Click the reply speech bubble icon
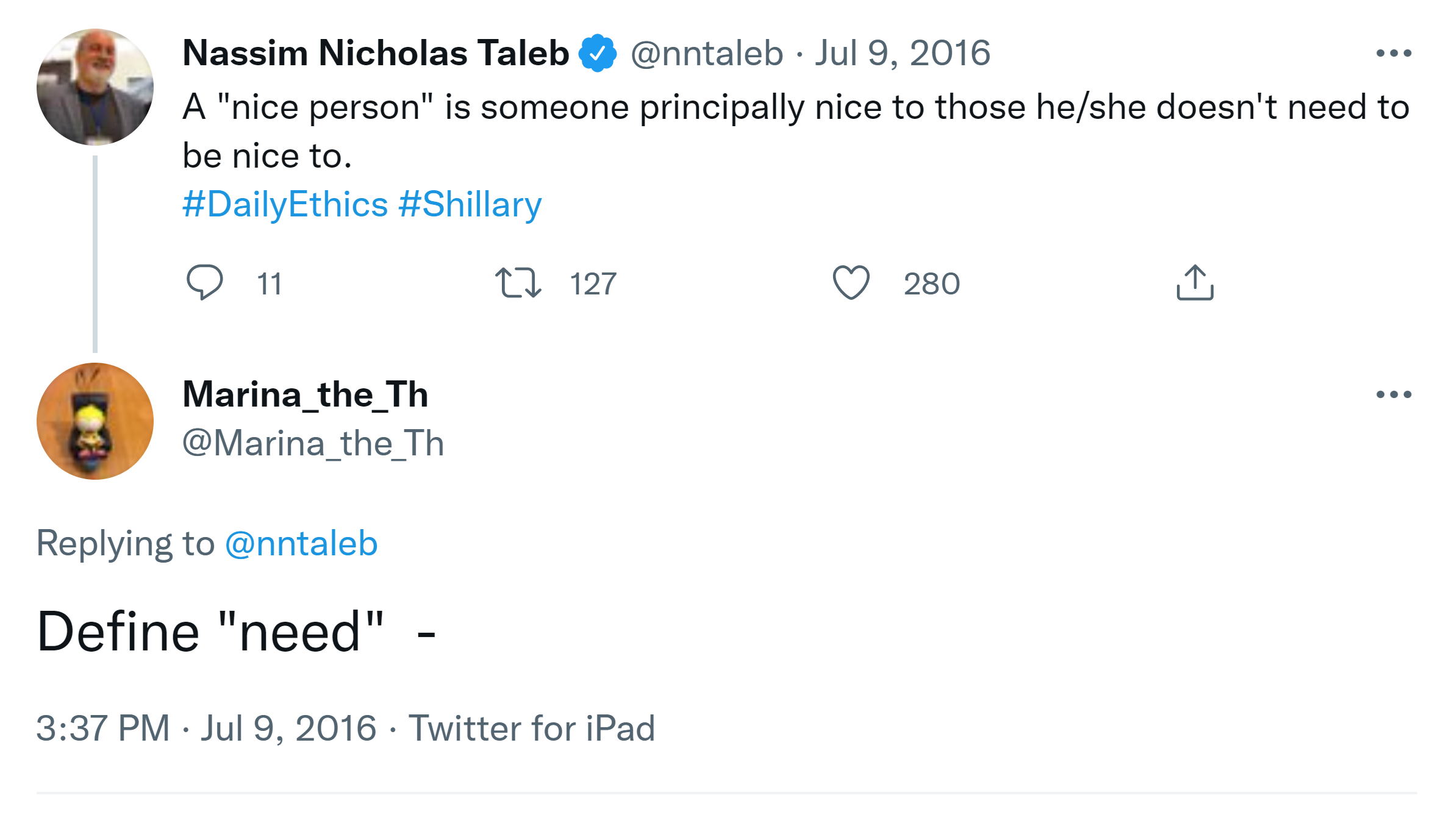This screenshot has width=1452, height=840. pos(204,282)
